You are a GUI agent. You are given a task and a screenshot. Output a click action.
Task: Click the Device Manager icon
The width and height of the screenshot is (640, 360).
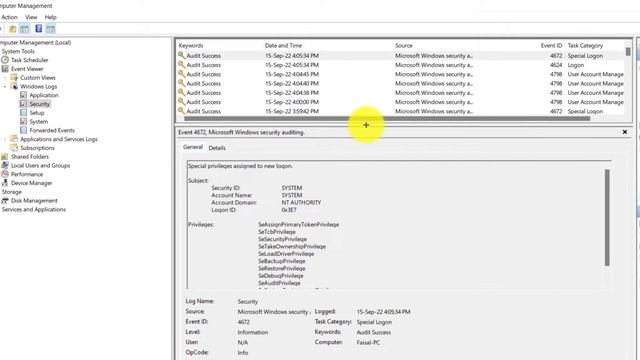click(x=5, y=183)
